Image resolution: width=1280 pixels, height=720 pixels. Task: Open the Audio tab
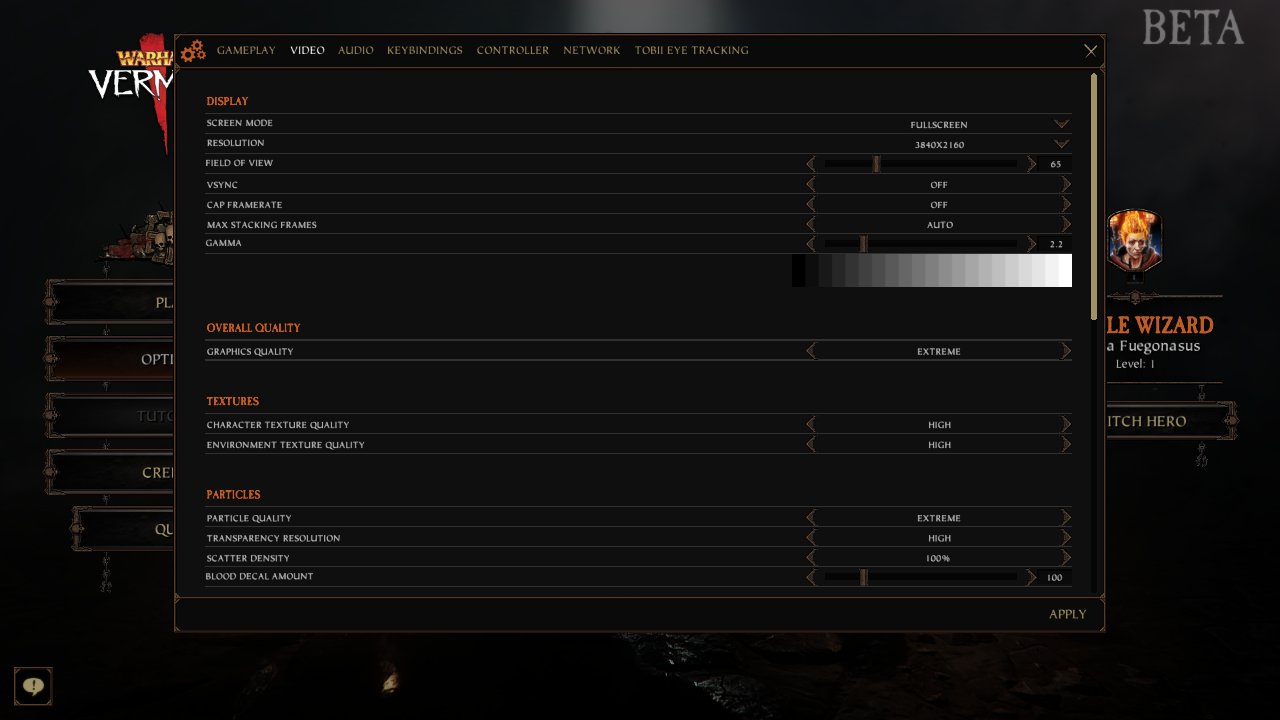point(355,50)
